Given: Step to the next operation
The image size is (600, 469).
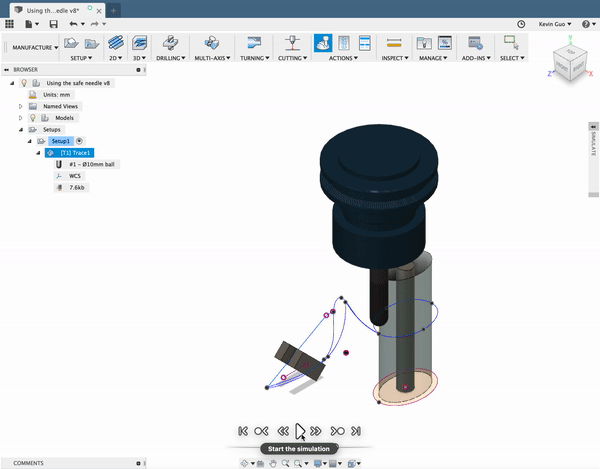Looking at the screenshot, I should [337, 431].
